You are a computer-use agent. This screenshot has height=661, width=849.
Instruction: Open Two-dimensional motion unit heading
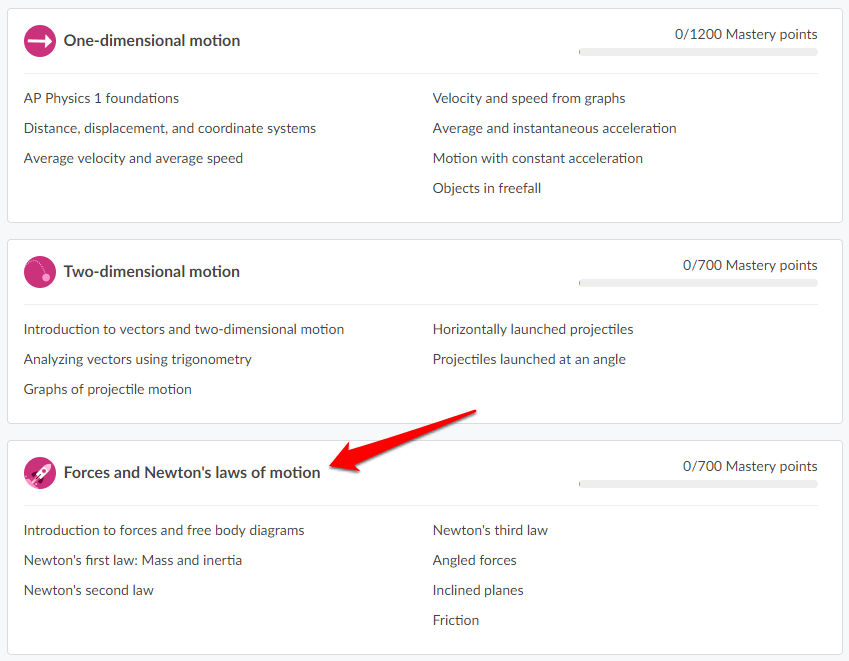[x=152, y=272]
